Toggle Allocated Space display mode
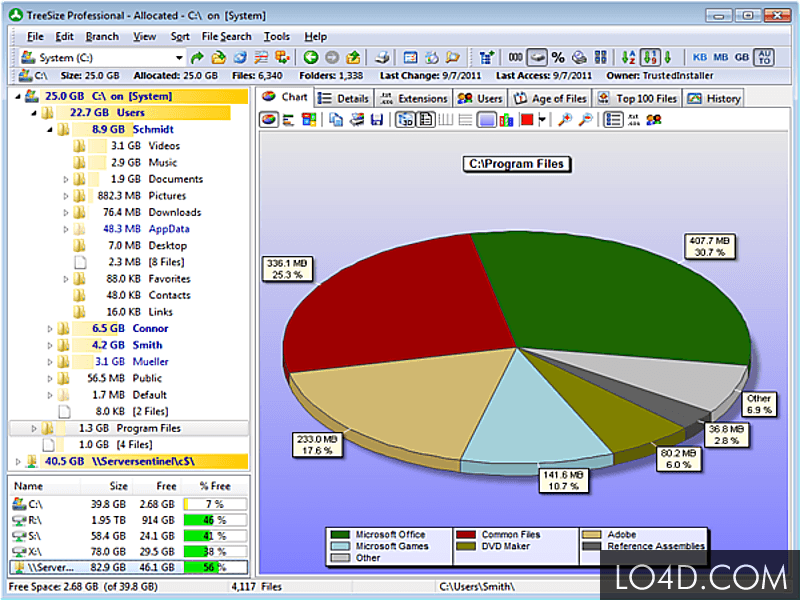The height and width of the screenshot is (600, 800). 537,58
